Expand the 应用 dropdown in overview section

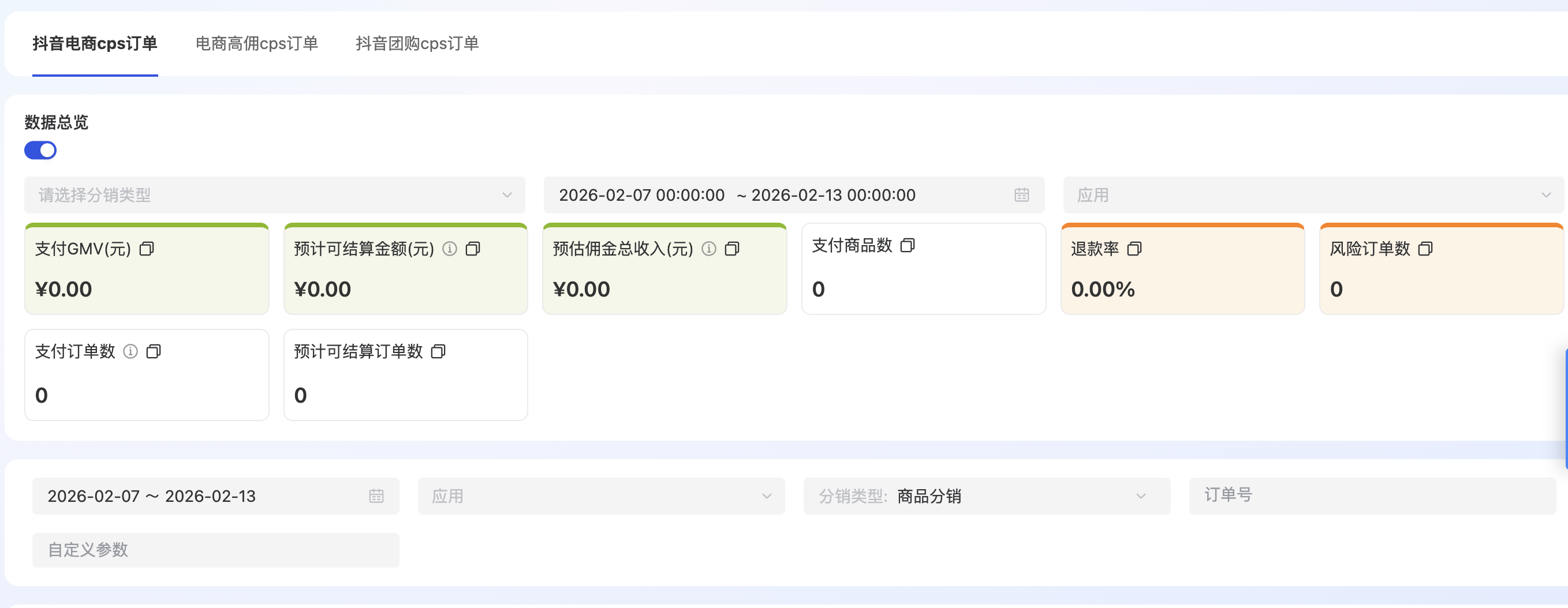tap(1312, 195)
